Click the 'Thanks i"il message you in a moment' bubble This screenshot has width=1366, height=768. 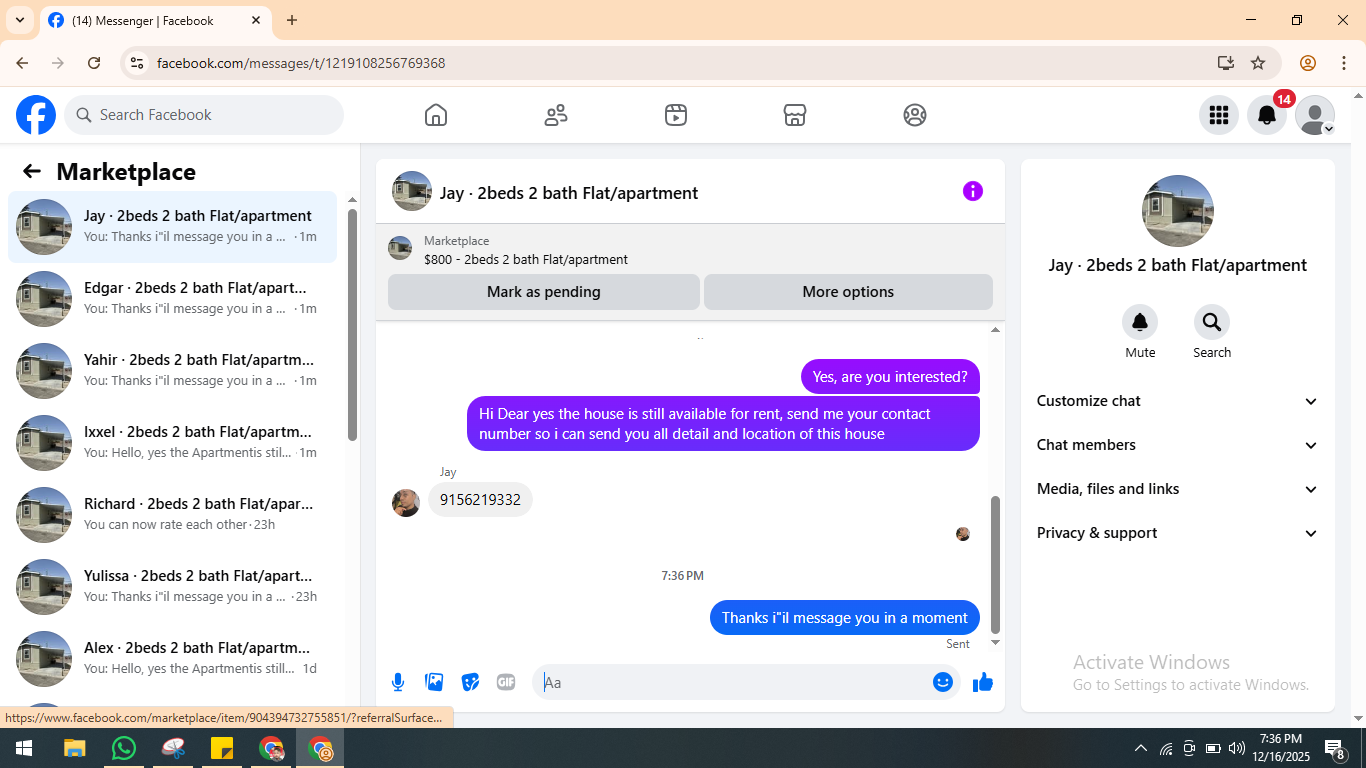point(845,618)
